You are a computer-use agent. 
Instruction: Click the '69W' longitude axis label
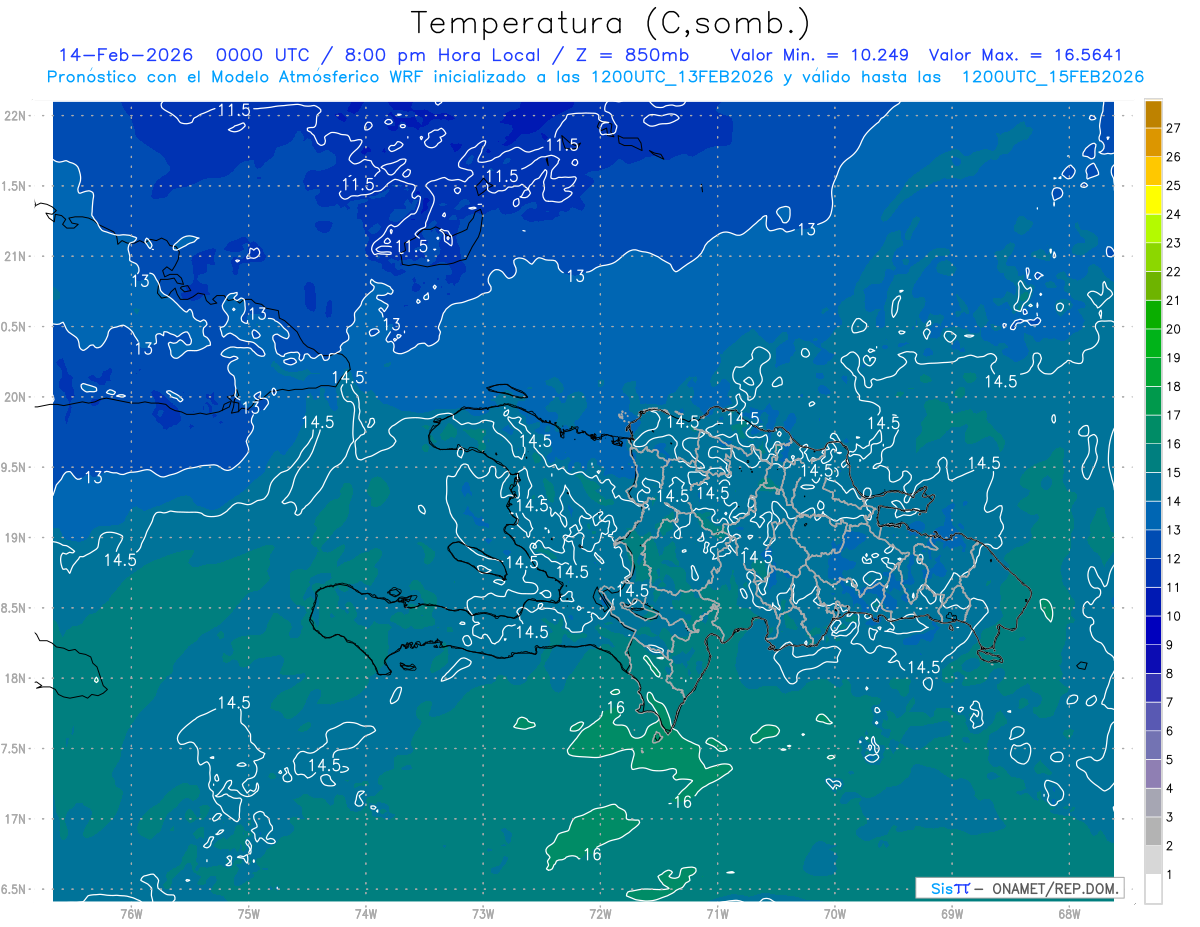pyautogui.click(x=952, y=914)
